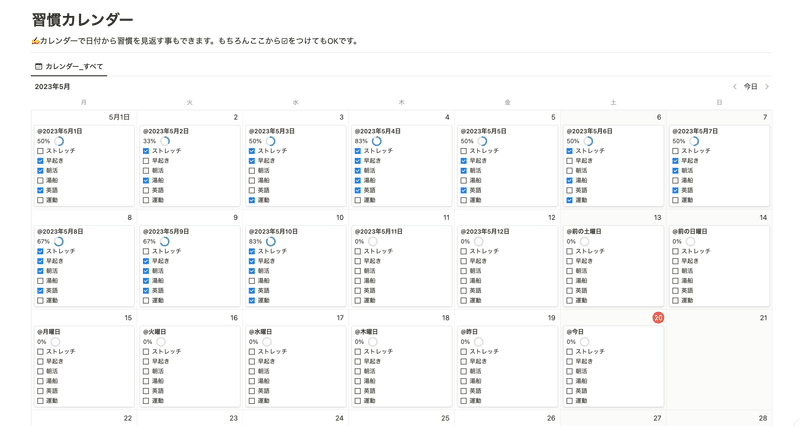Uncheck 湯船 on the 5月6日 card

tap(569, 181)
